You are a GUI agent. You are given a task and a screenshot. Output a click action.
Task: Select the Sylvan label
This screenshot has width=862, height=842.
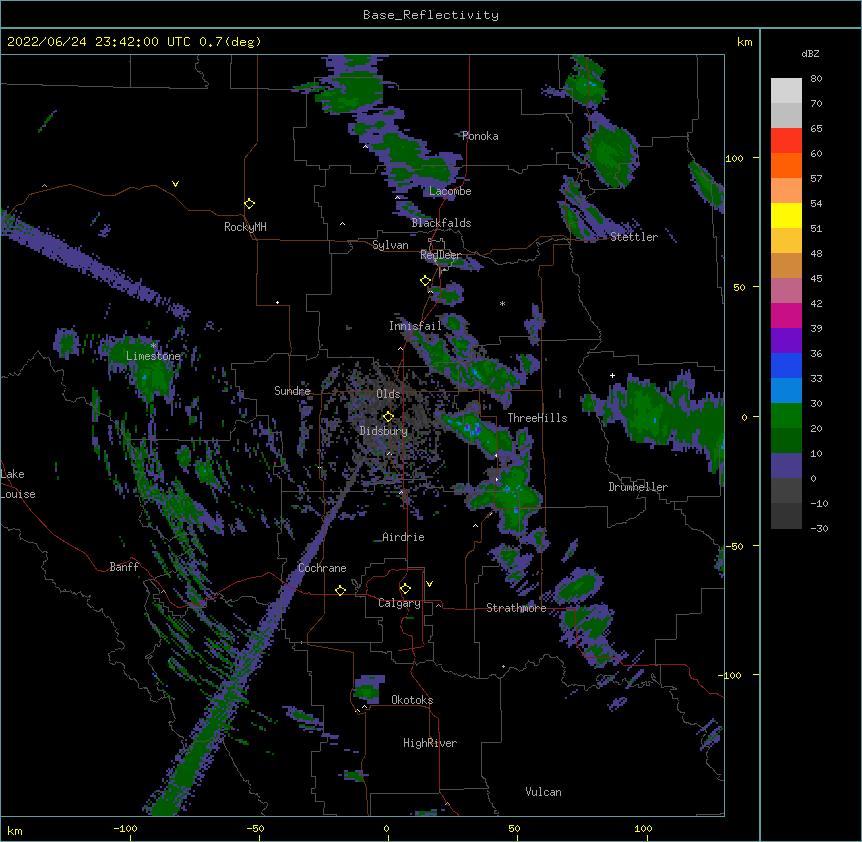click(390, 245)
